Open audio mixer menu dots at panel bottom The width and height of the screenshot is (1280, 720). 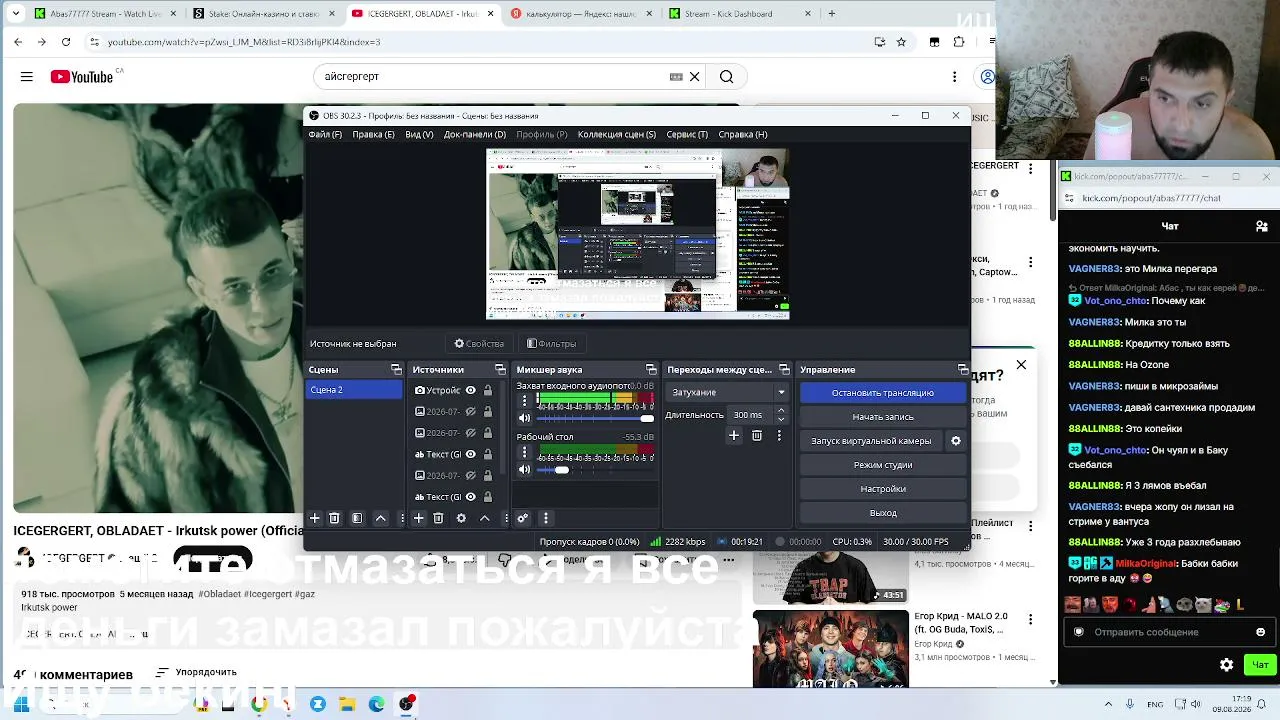click(545, 518)
